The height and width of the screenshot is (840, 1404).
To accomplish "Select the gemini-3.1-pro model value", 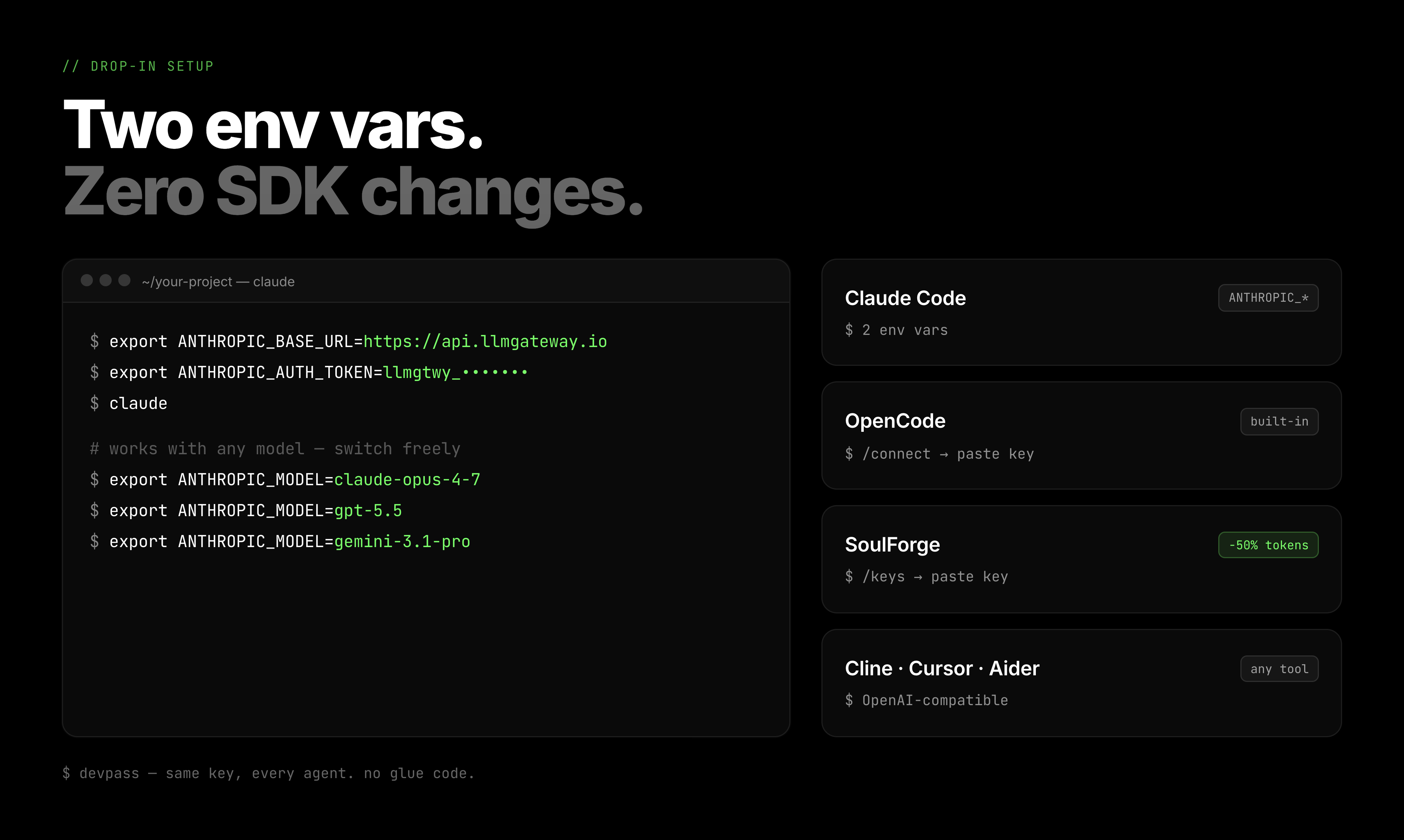I will (402, 542).
